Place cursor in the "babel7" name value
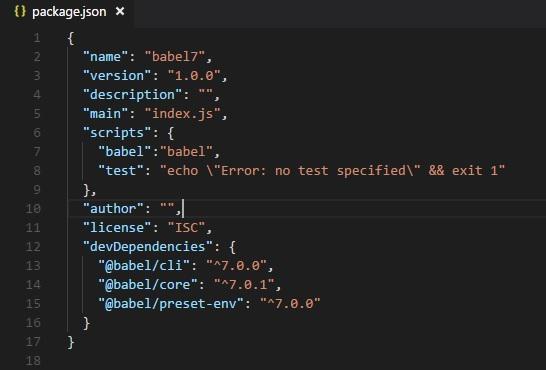The height and width of the screenshot is (370, 546). pos(175,57)
